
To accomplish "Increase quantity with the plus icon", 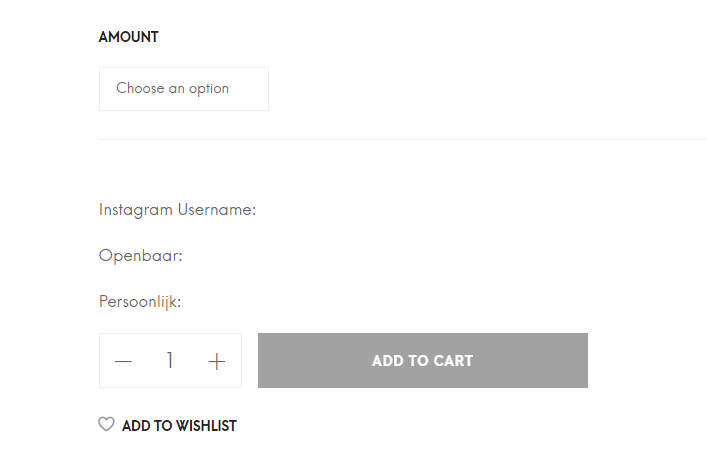I will coord(216,361).
